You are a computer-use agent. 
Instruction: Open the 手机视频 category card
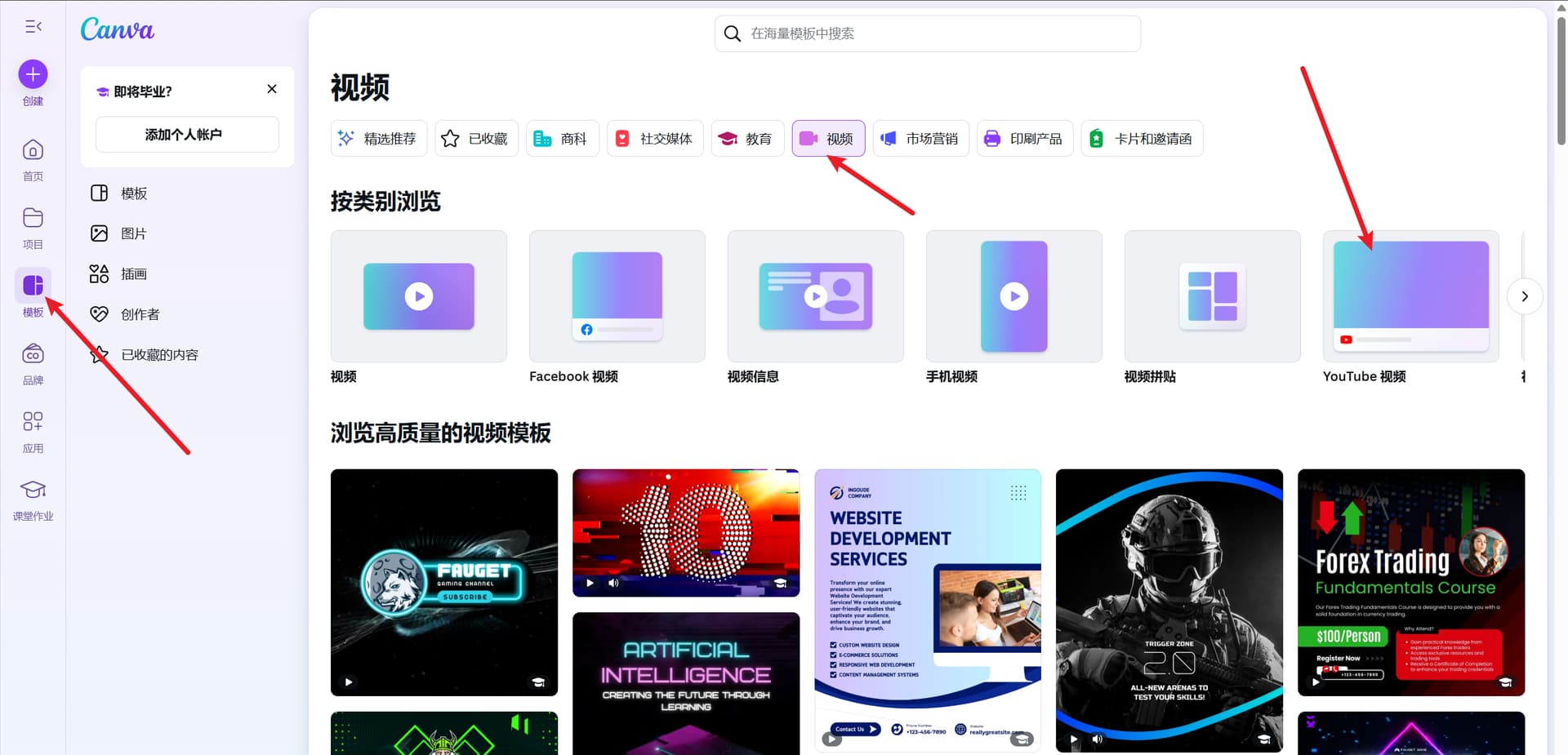[1014, 296]
